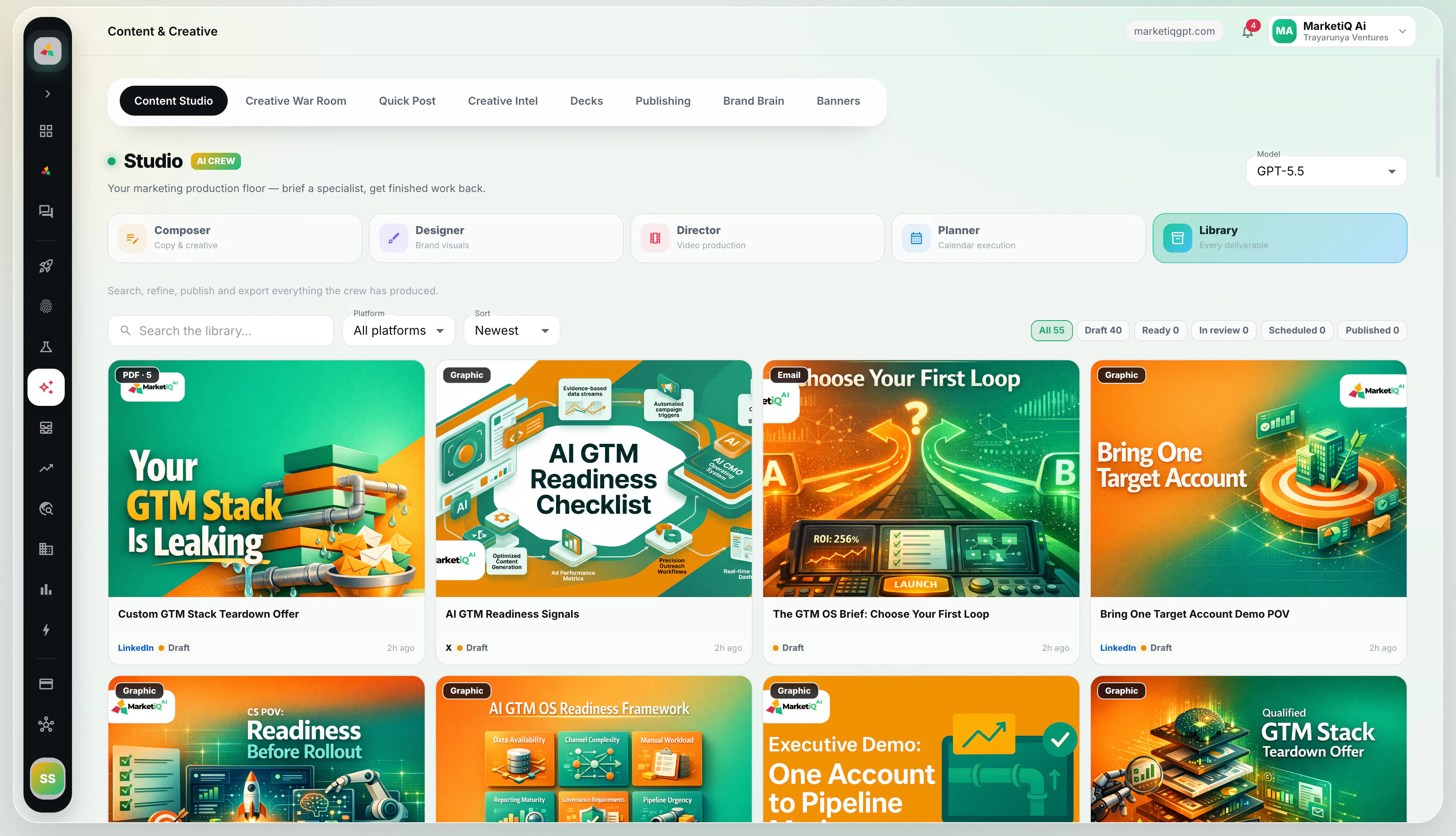Open the trending-up arrow icon in sidebar

(x=46, y=468)
